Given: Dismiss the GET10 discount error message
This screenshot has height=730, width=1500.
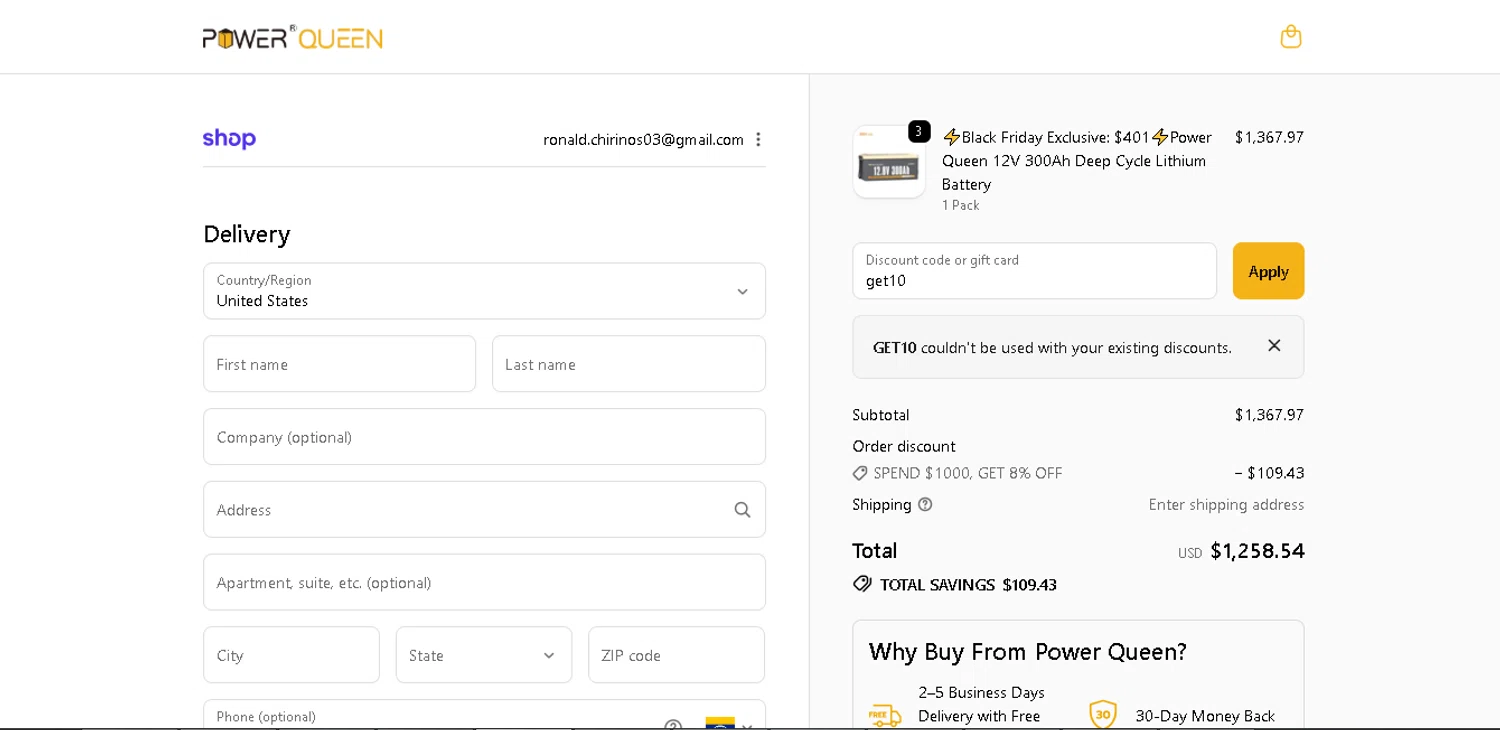Looking at the screenshot, I should 1274,346.
